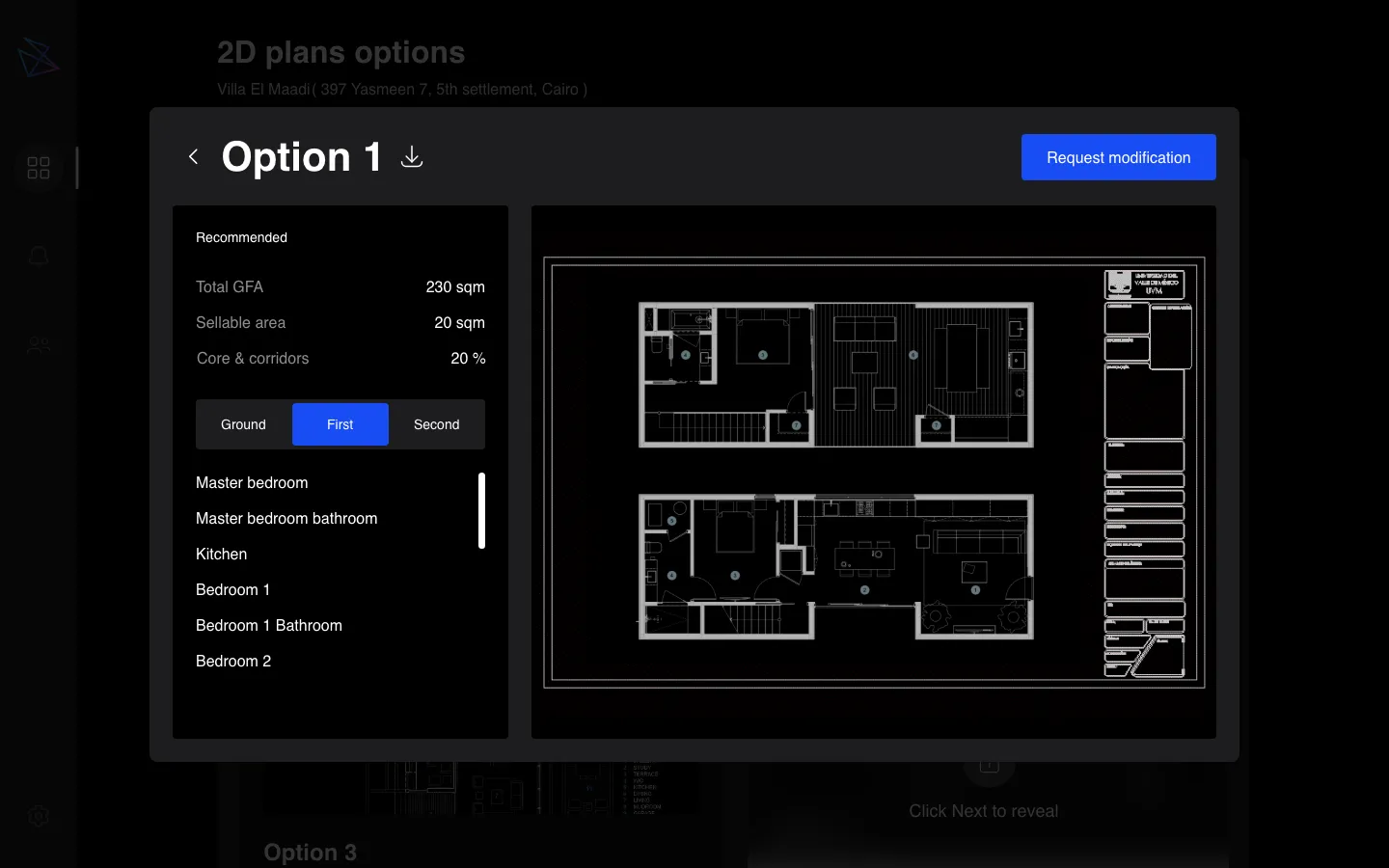Click the Request modification button
1389x868 pixels.
click(1118, 157)
